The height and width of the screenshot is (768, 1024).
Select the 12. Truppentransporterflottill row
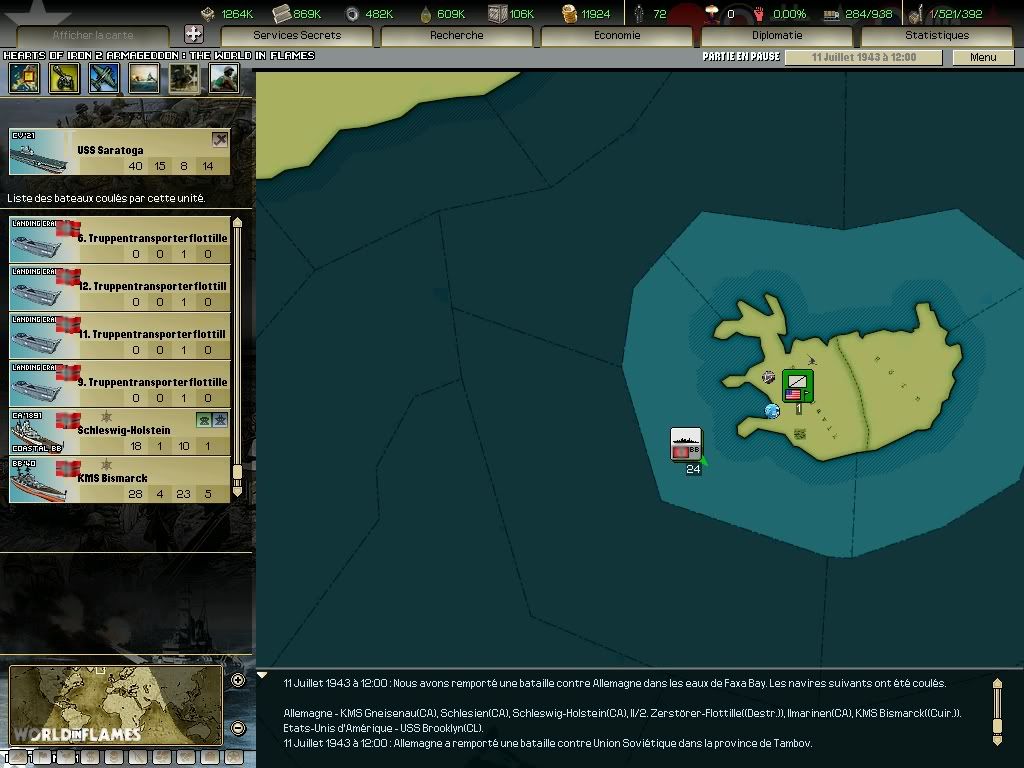click(120, 287)
